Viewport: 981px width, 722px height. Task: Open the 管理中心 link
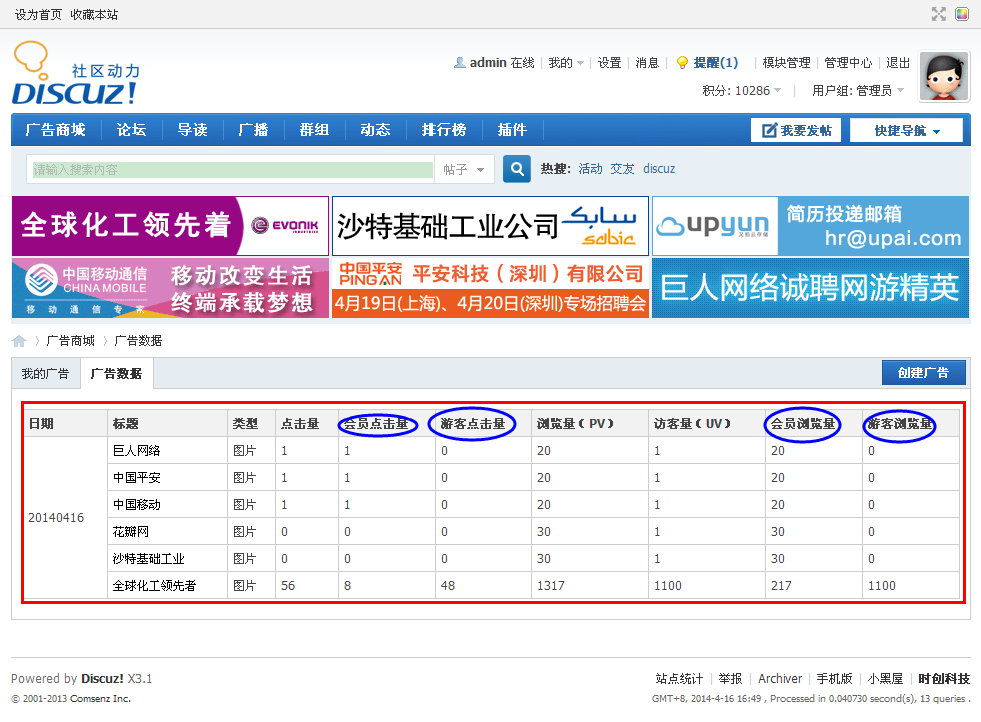[848, 63]
